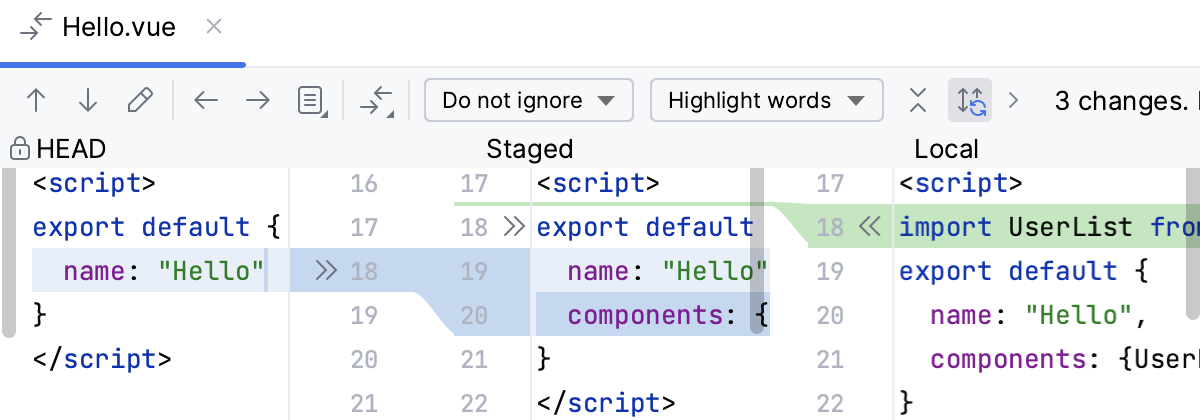Toggle synchronize scrolling button
Viewport: 1200px width, 420px height.
point(970,100)
